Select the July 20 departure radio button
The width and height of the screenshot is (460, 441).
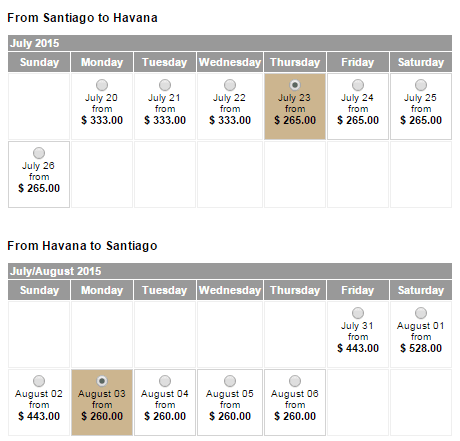click(102, 85)
